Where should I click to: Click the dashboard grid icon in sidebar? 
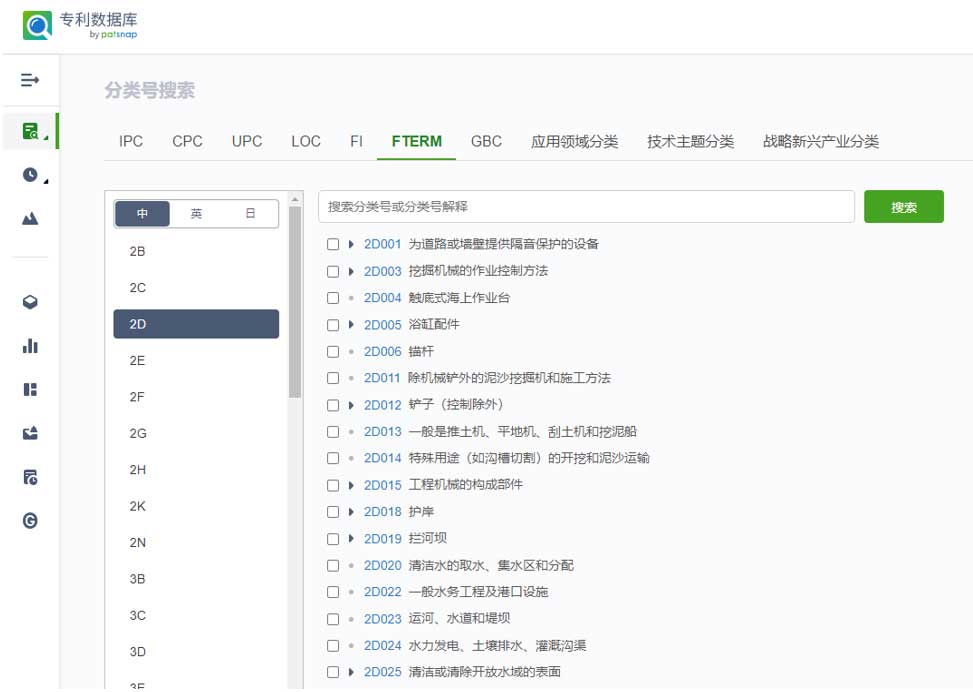pos(30,389)
